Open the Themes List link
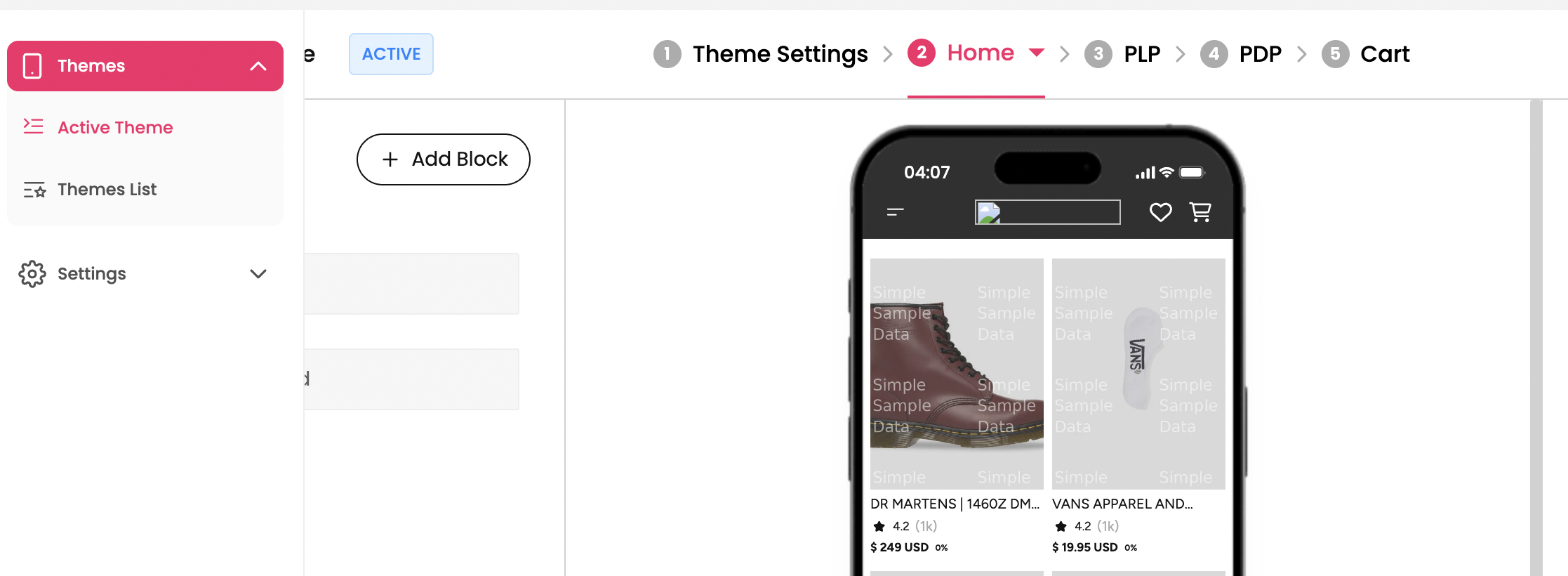 tap(107, 190)
